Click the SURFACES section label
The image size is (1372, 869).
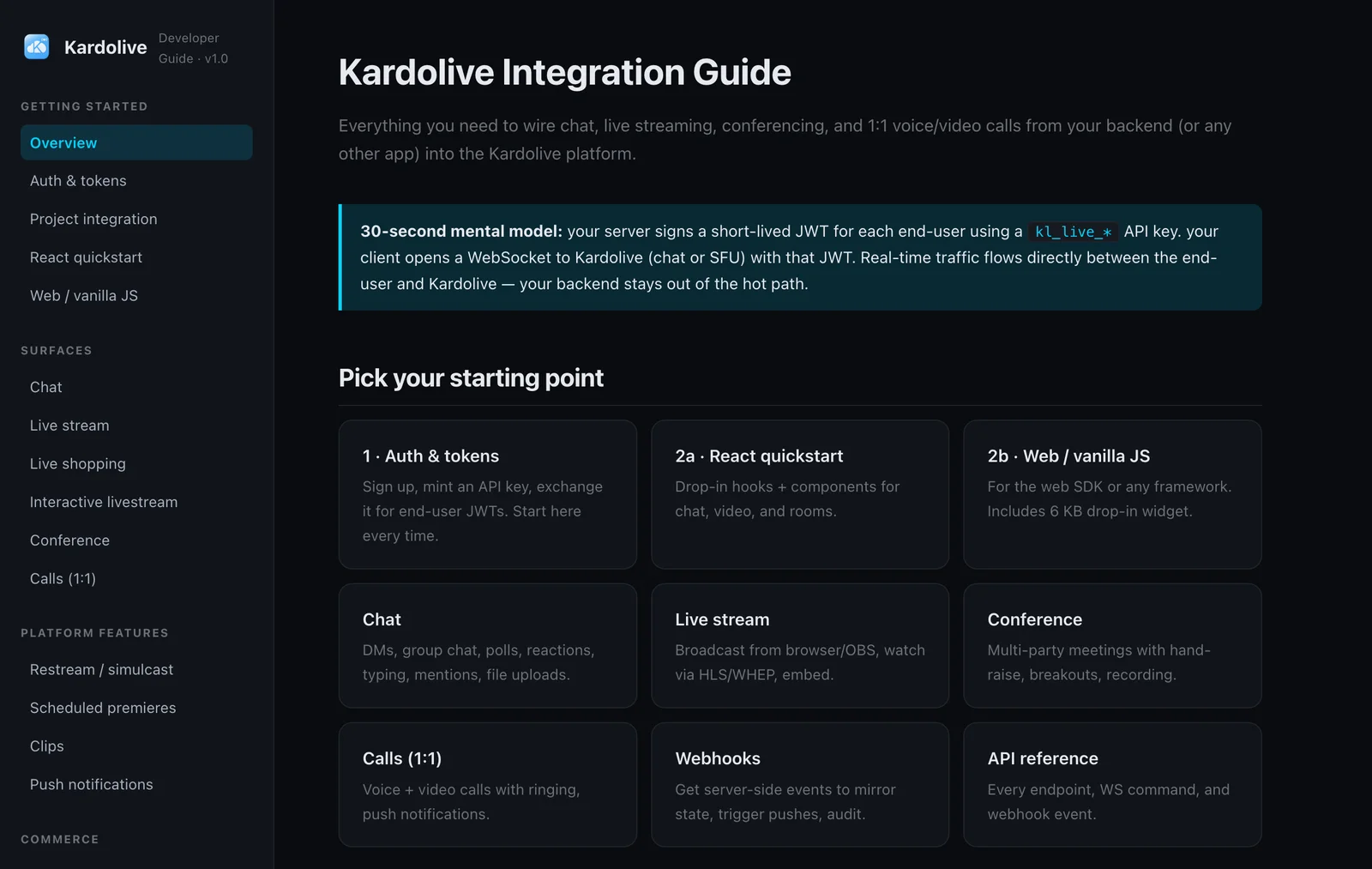tap(57, 351)
